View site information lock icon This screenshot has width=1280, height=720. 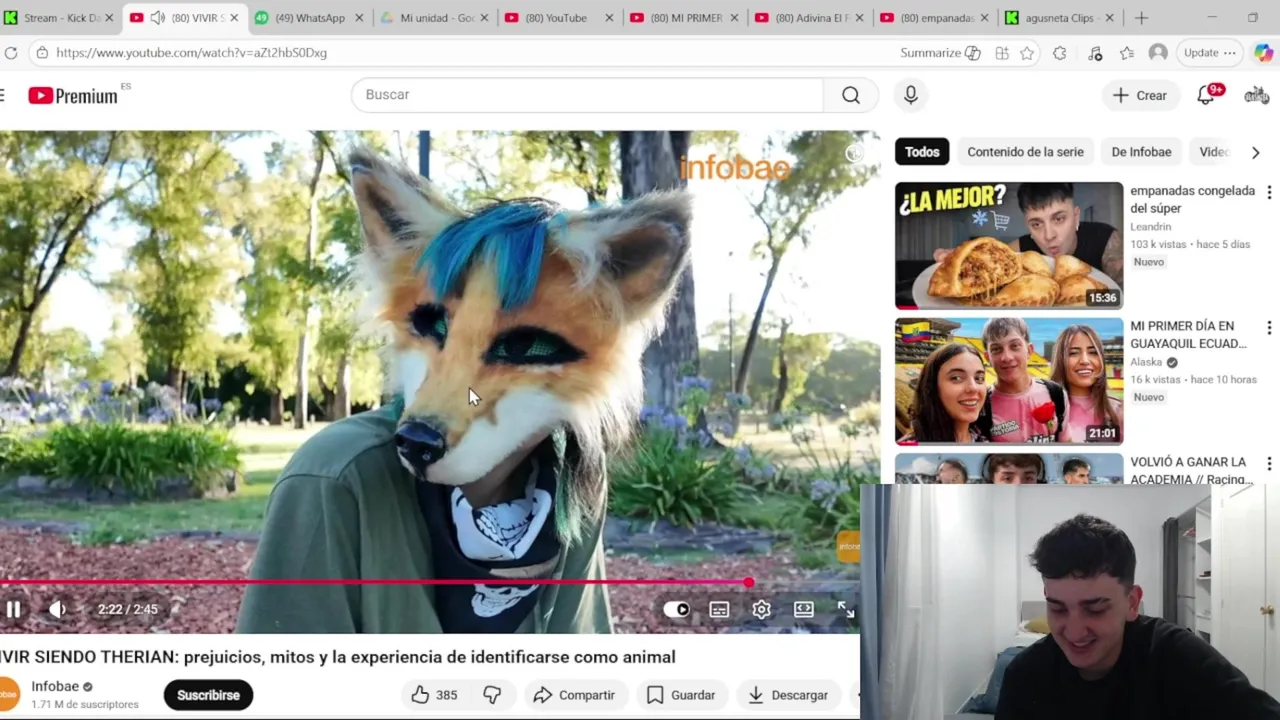click(41, 53)
